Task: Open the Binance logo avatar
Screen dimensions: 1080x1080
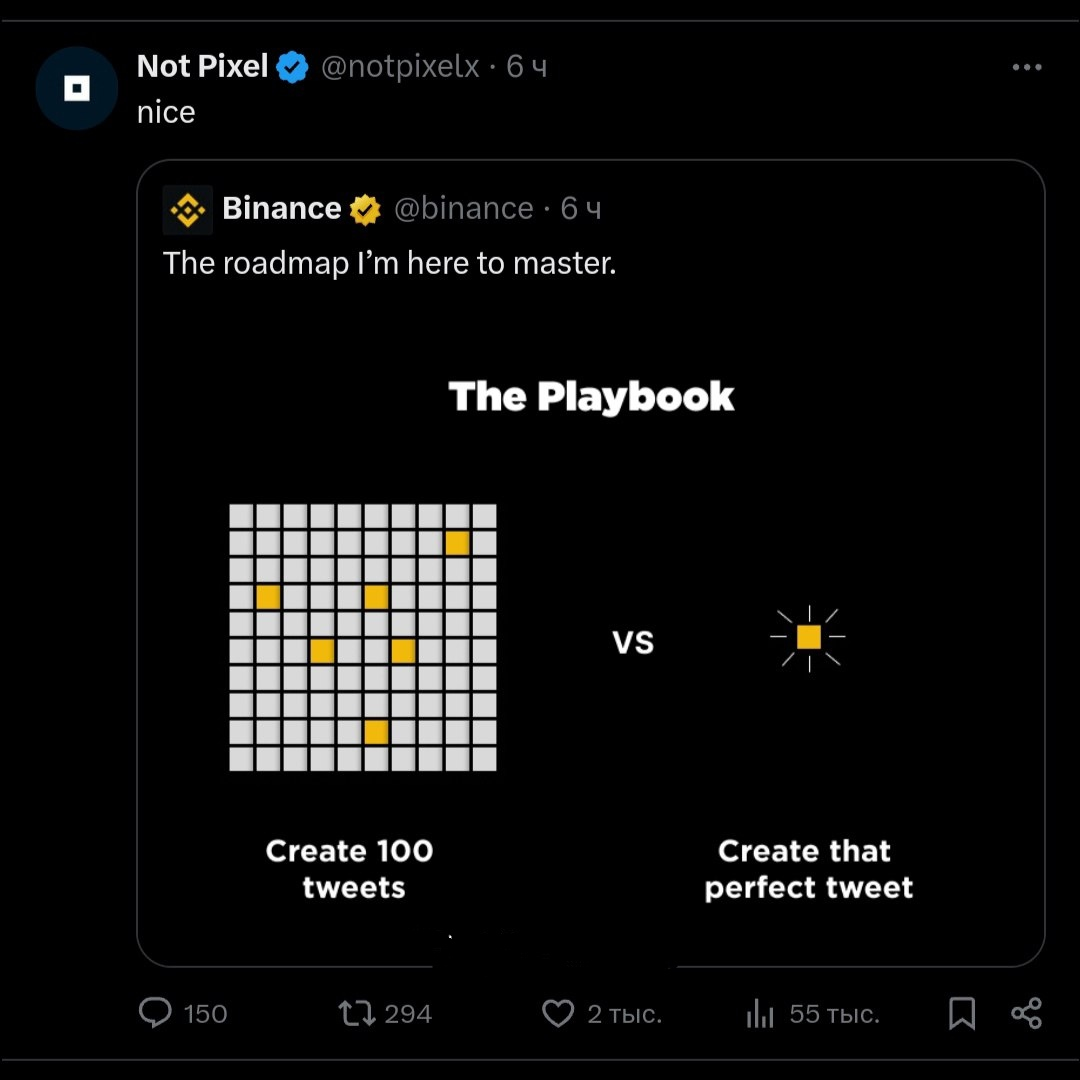Action: (x=188, y=209)
